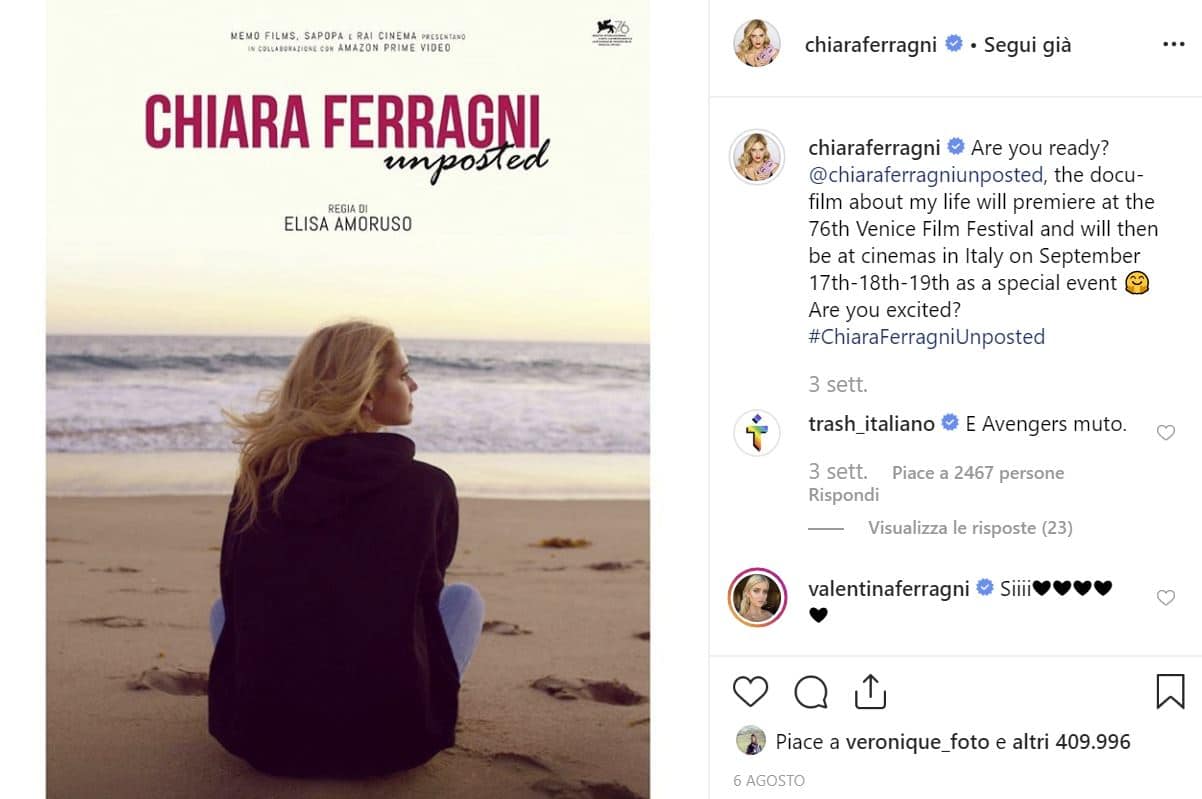This screenshot has width=1202, height=799.
Task: Like the trash_italiano comment
Action: 1165,433
